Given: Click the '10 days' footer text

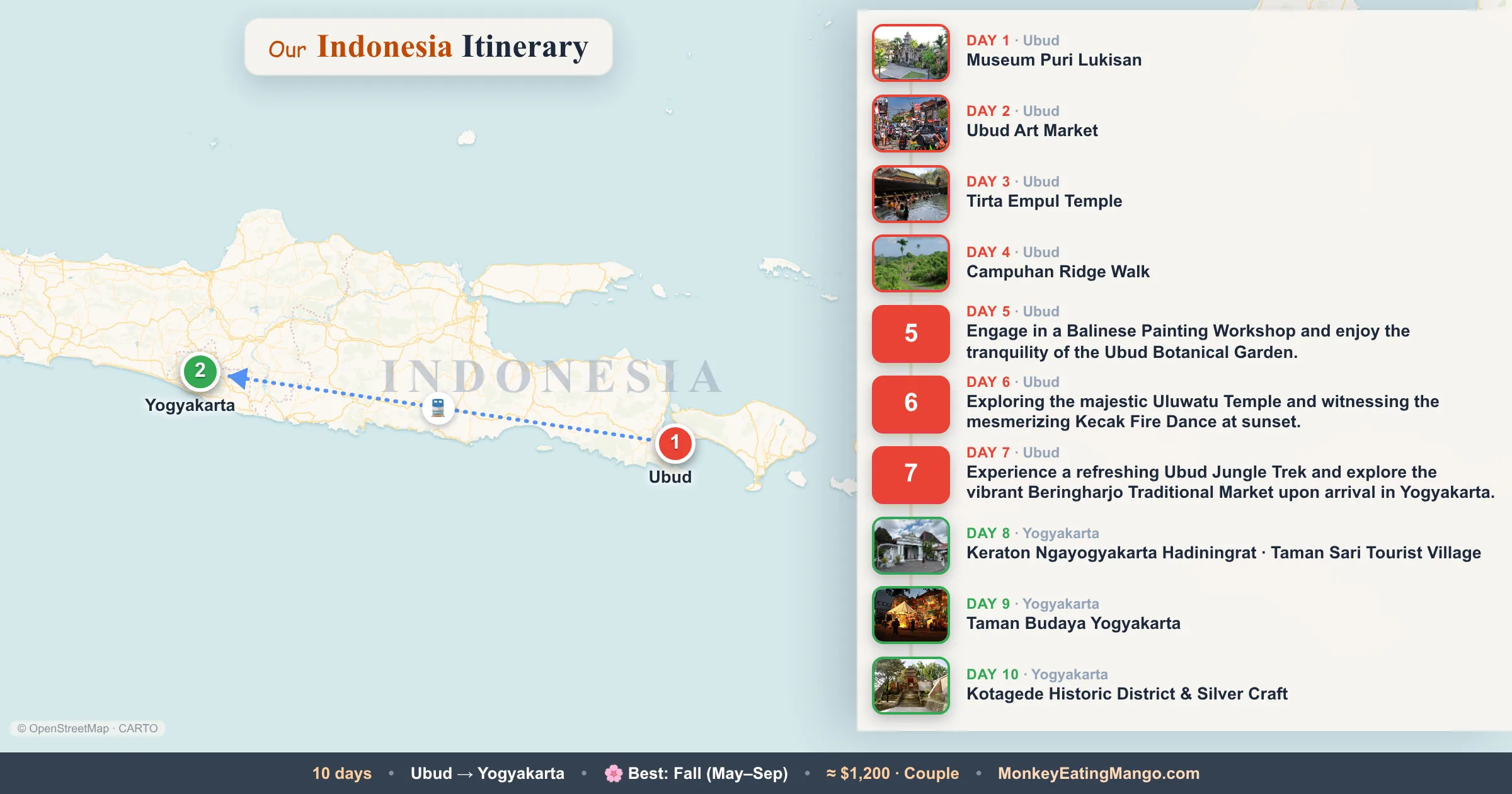Looking at the screenshot, I should [x=342, y=773].
